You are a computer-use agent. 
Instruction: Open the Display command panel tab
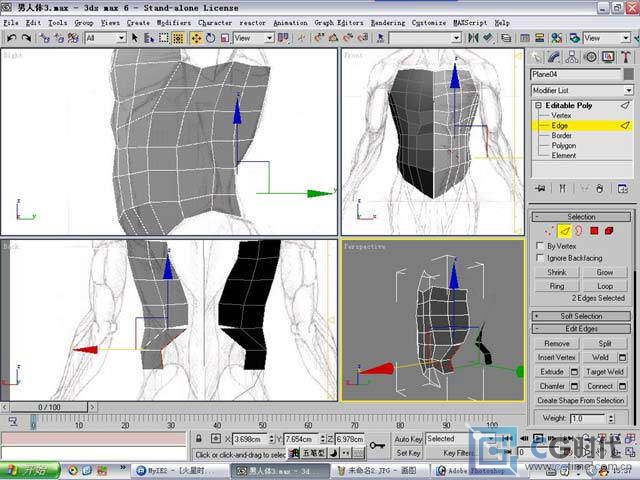click(608, 57)
